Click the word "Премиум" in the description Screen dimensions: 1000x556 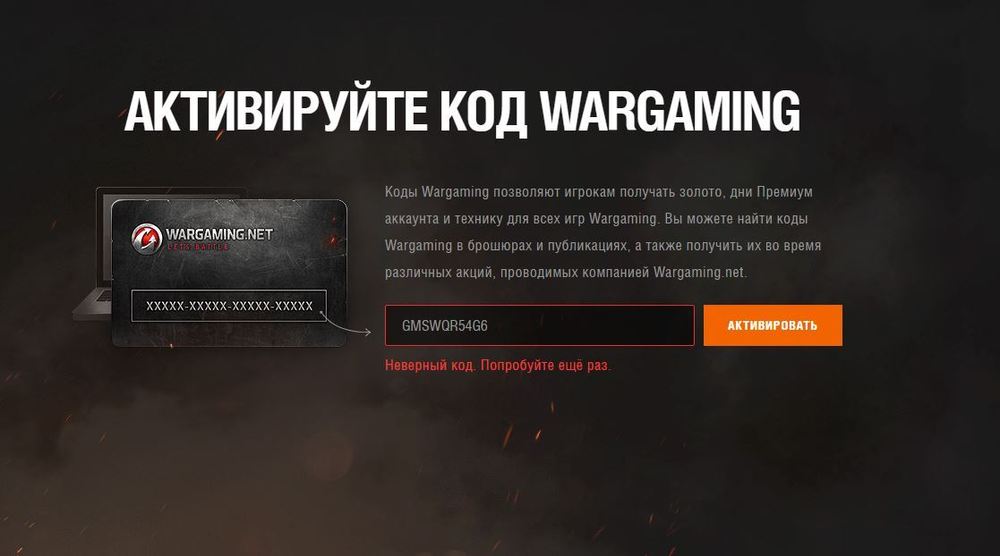point(784,192)
